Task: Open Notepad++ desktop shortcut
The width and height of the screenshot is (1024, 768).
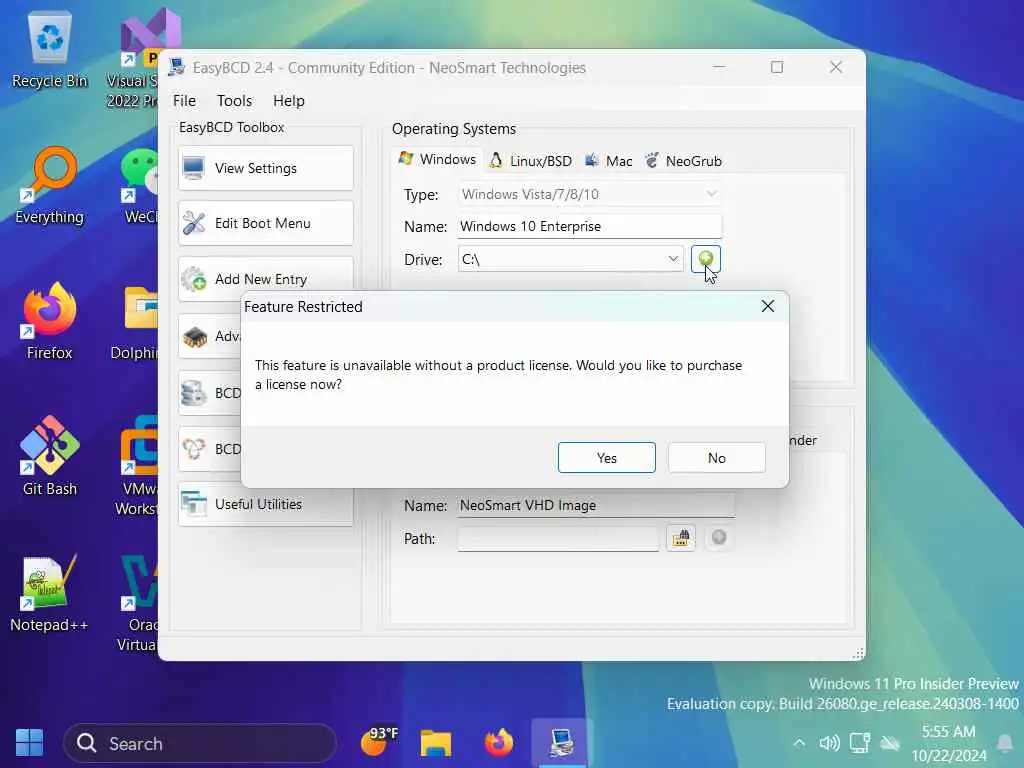Action: click(x=50, y=594)
